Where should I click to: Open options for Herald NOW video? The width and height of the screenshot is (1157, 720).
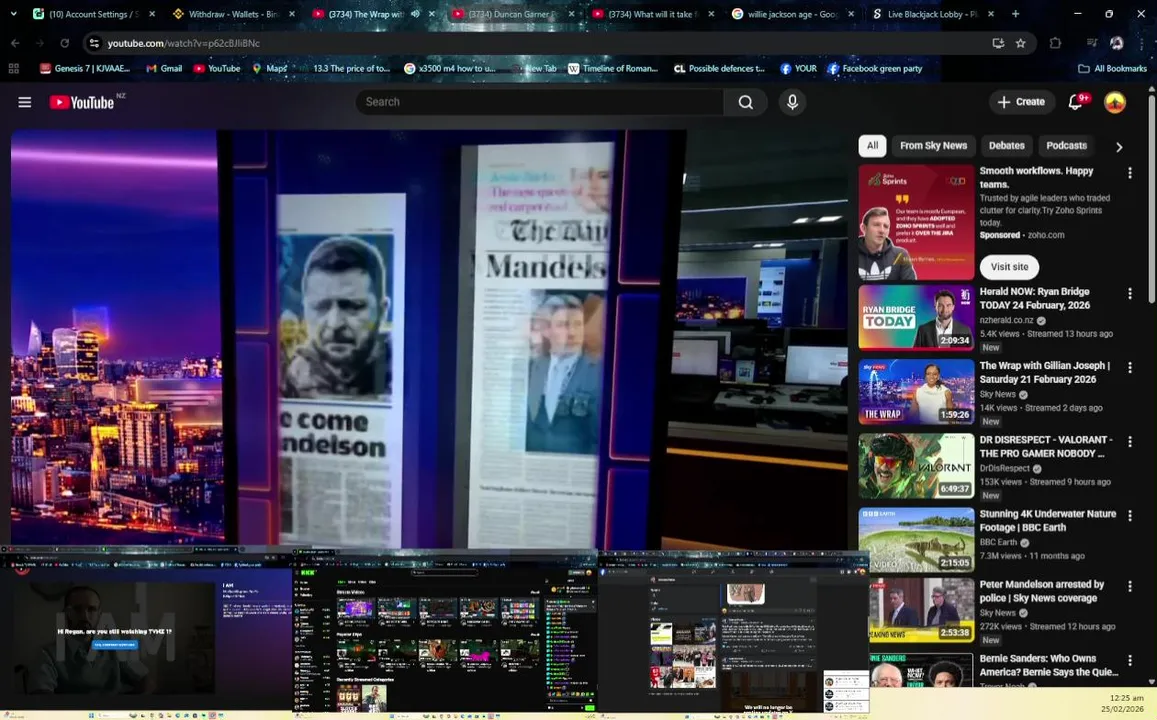pyautogui.click(x=1129, y=294)
